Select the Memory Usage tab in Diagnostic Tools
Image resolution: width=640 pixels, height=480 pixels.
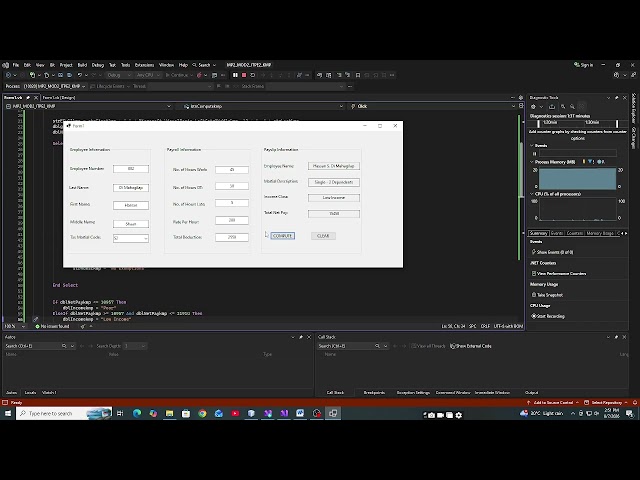pos(600,233)
